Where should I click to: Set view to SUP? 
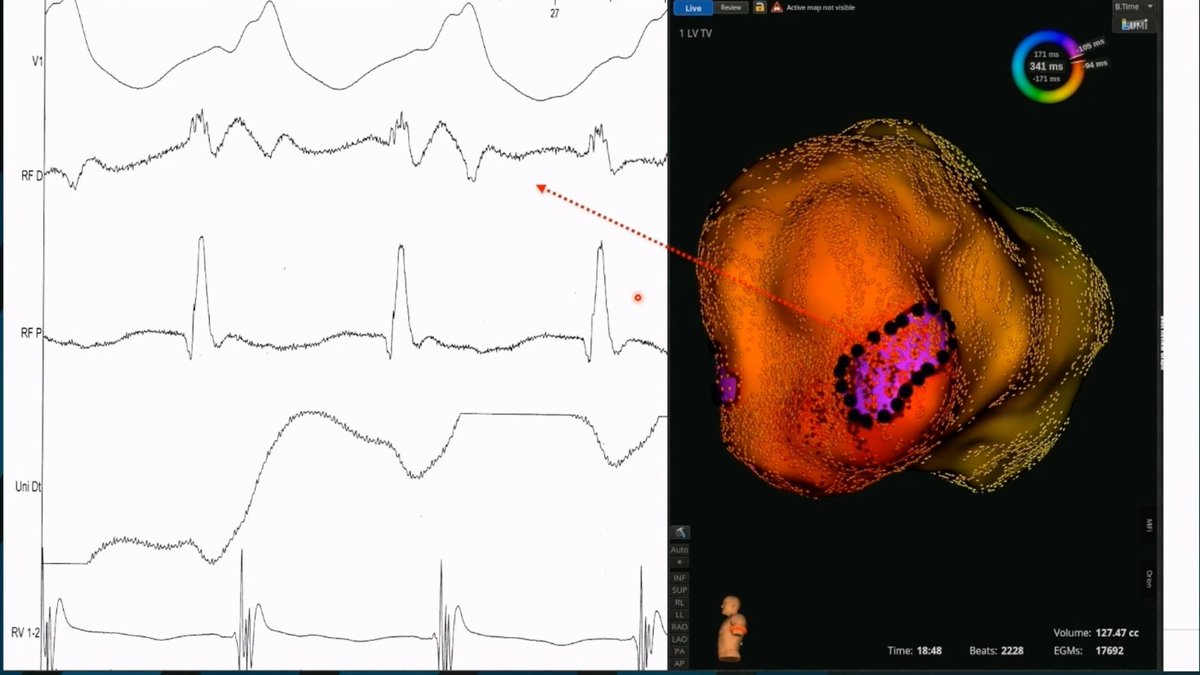coord(680,590)
